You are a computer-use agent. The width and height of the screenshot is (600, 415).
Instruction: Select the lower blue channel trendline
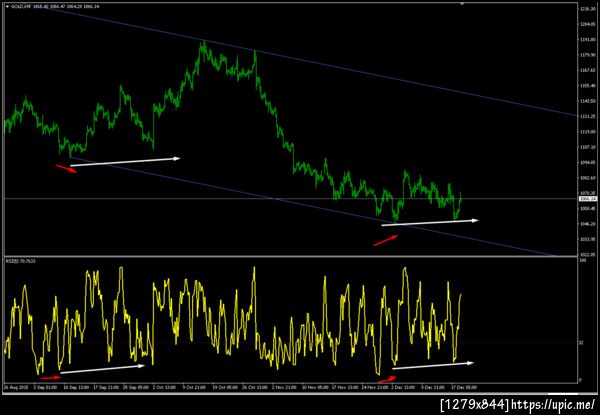[x=312, y=206]
